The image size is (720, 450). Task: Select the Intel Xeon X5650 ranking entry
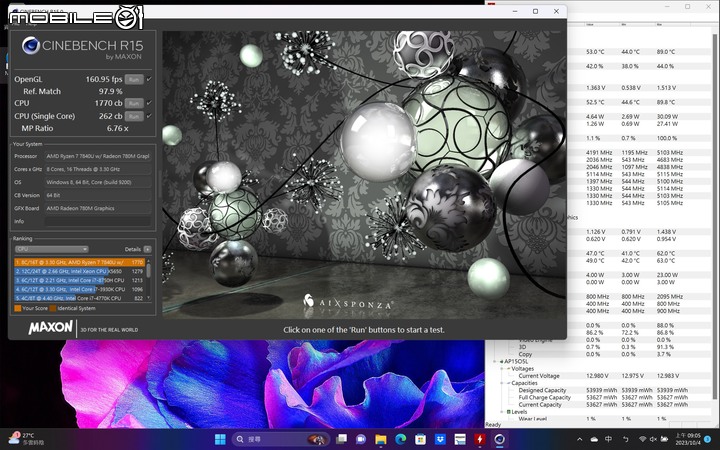[x=79, y=271]
